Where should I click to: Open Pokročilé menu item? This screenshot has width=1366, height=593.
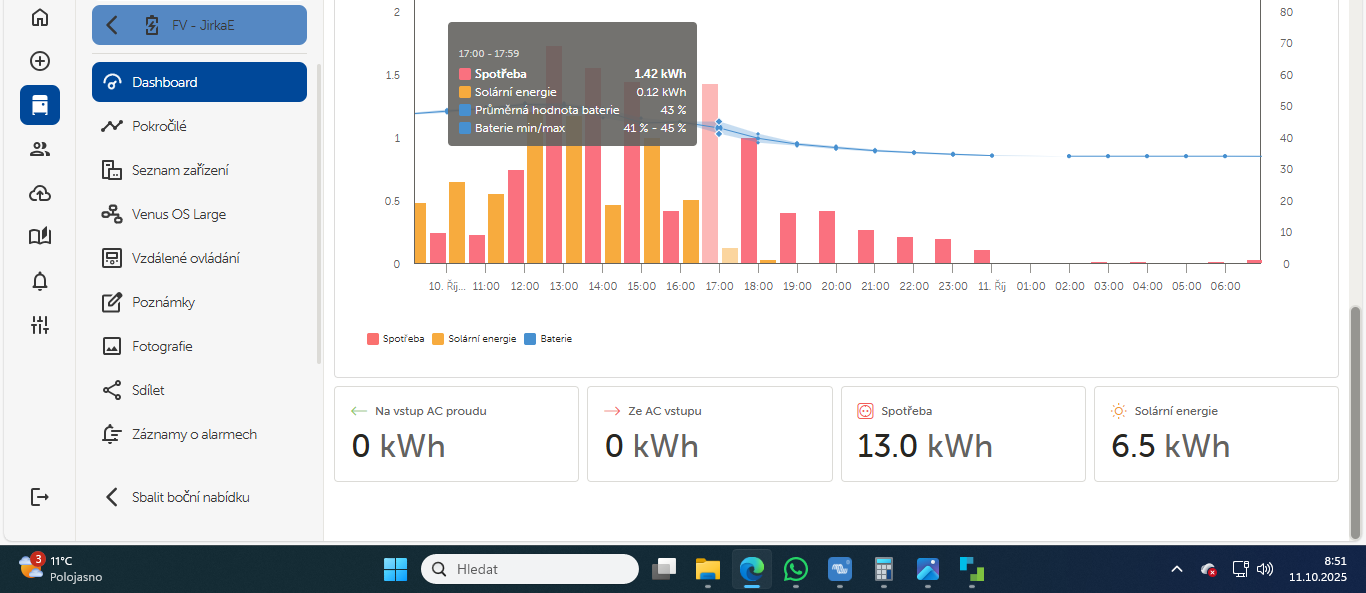[x=159, y=126]
